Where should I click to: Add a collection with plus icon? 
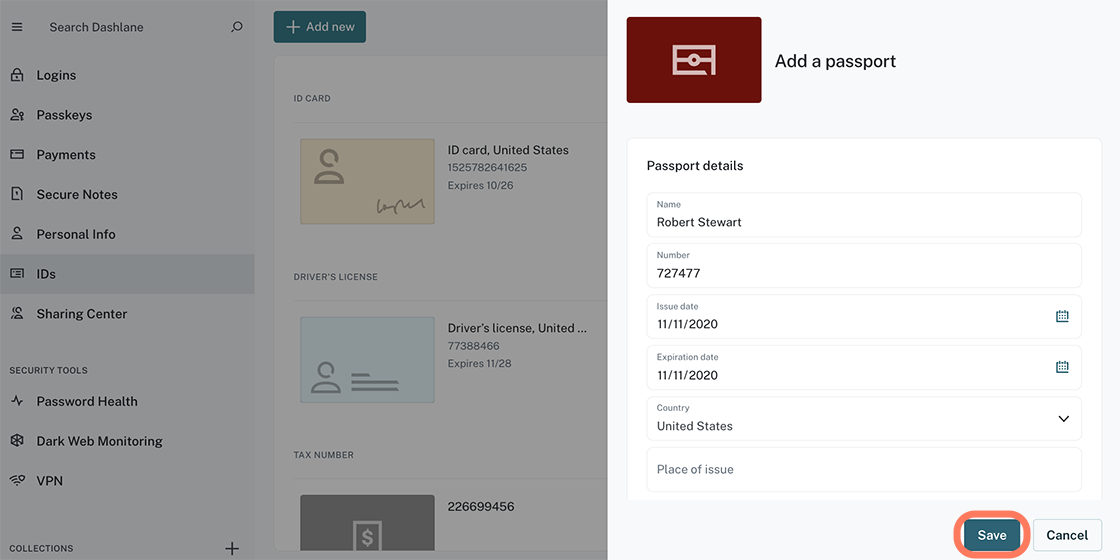click(x=232, y=549)
